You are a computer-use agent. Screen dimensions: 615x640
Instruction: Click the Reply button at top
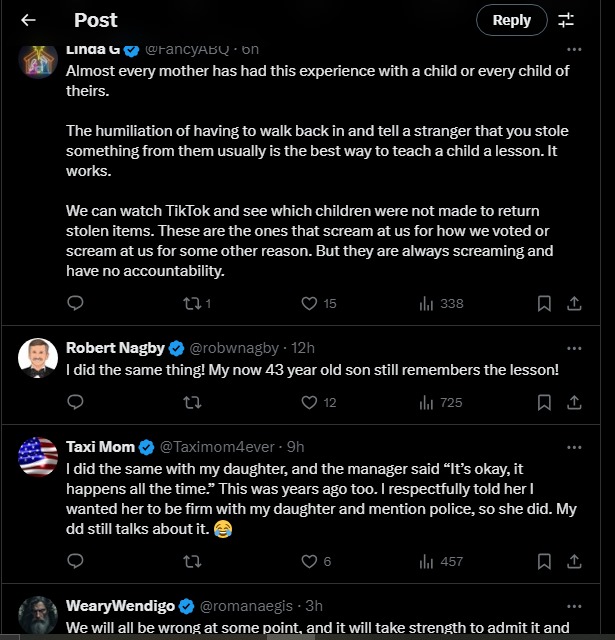[511, 20]
